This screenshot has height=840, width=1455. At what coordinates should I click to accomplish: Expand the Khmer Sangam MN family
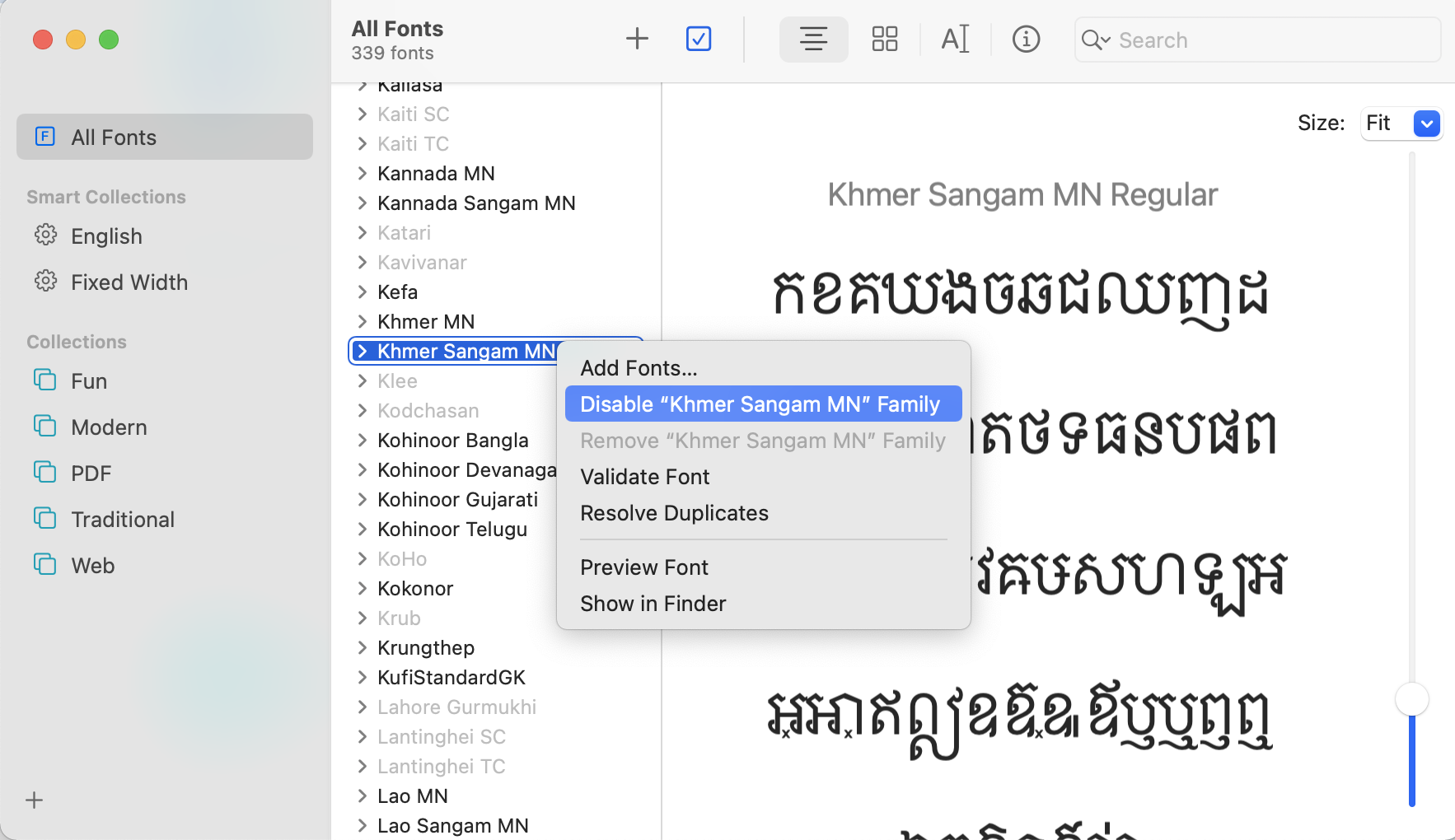pyautogui.click(x=362, y=352)
